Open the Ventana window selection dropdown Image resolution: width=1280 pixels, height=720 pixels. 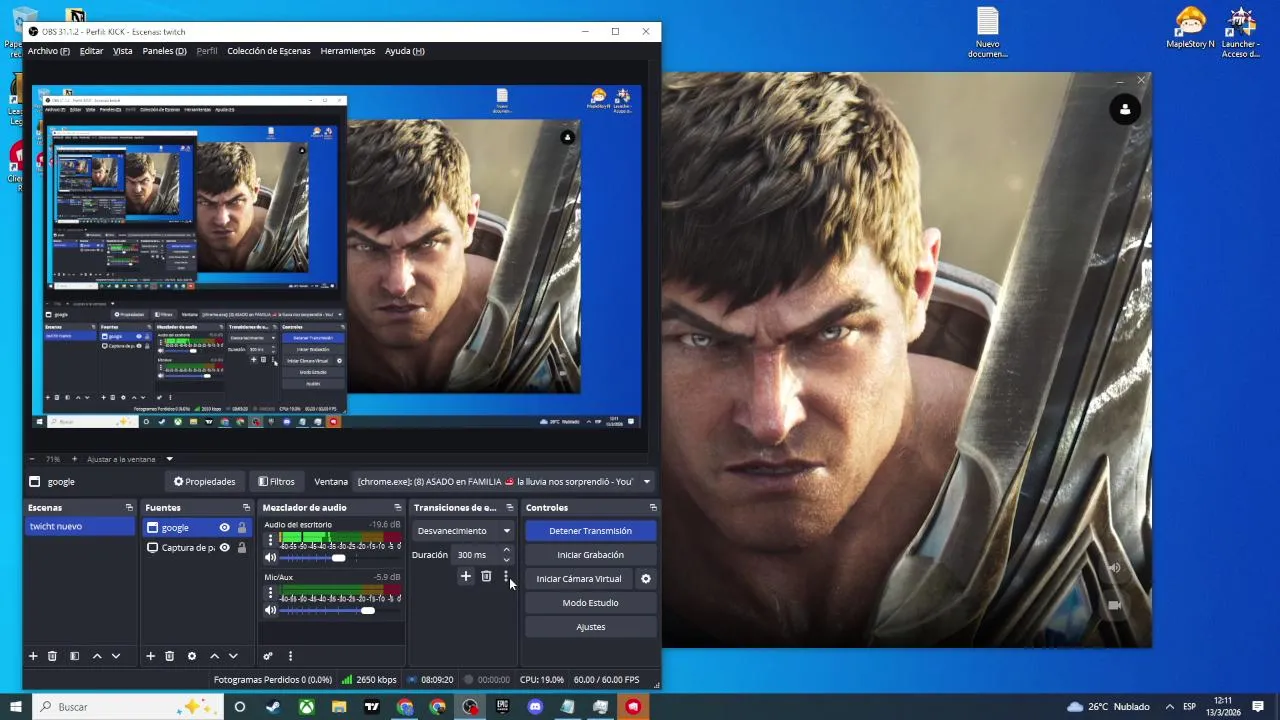pos(504,482)
